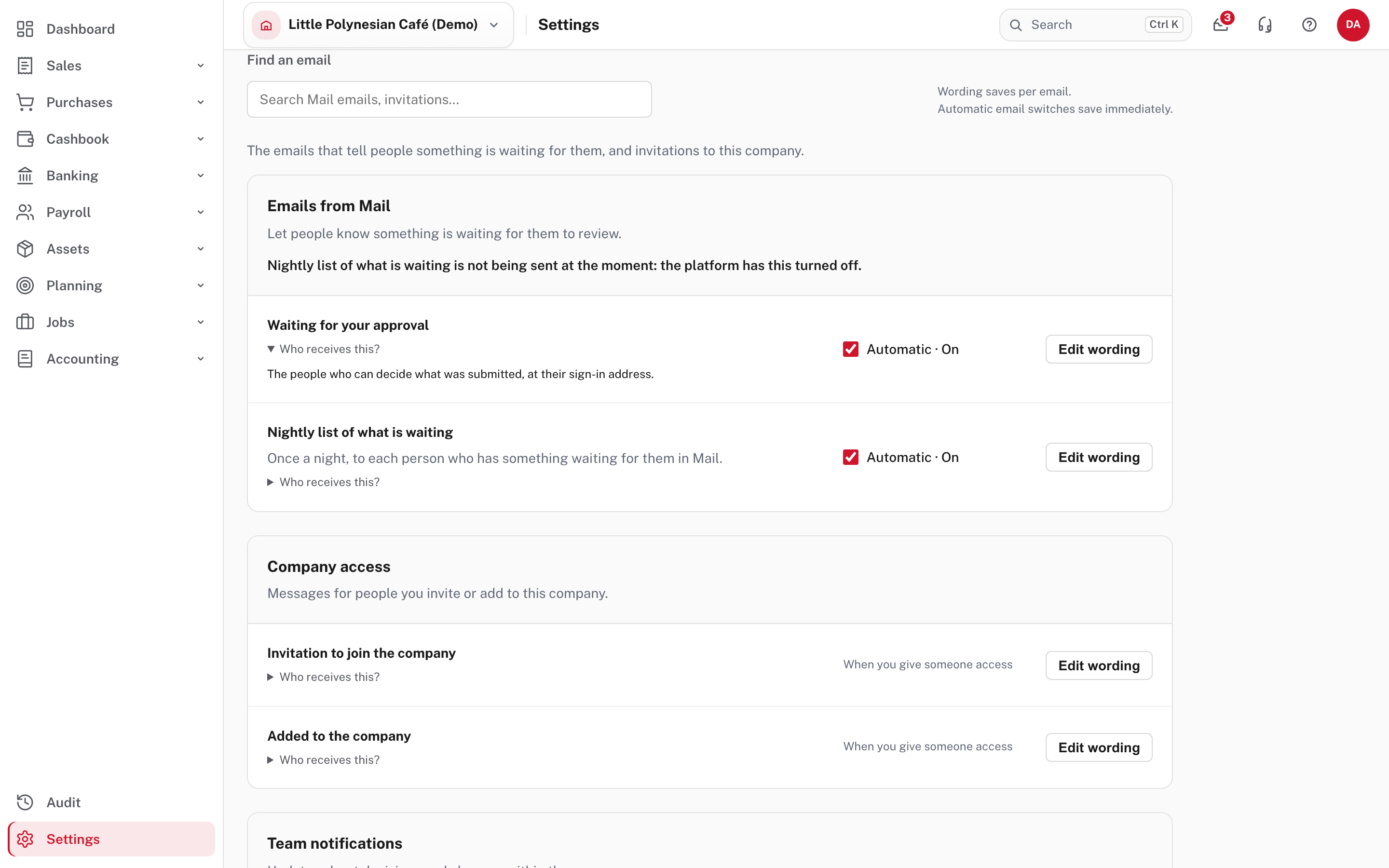The width and height of the screenshot is (1389, 868).
Task: Open the DA user avatar
Action: click(1353, 25)
